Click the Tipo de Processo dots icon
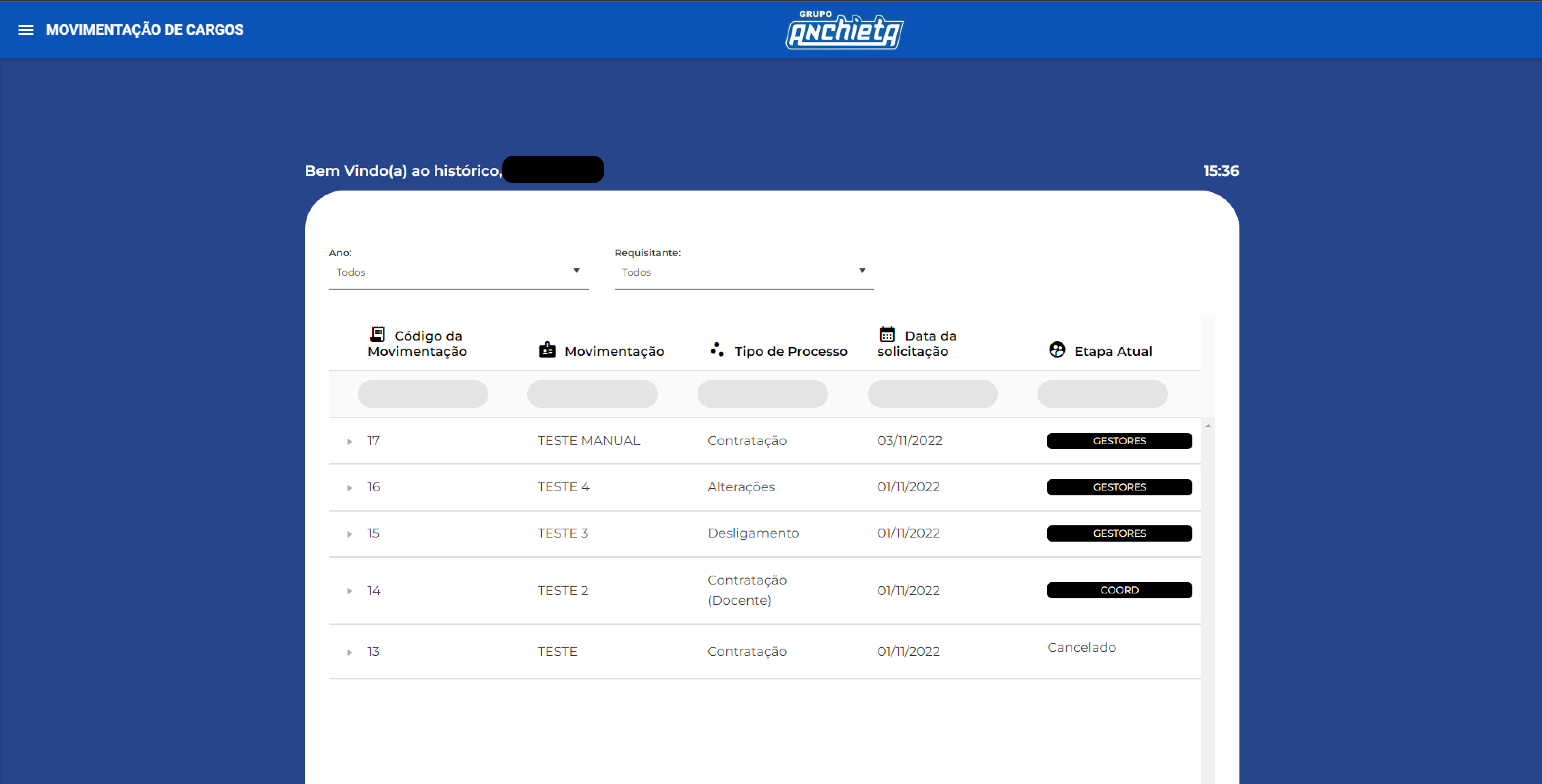 coord(717,349)
